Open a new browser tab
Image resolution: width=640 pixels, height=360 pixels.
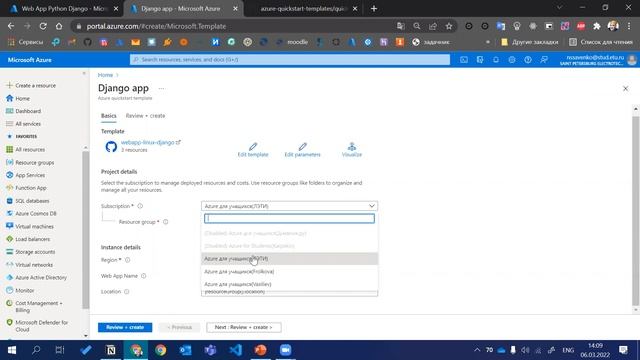(374, 9)
